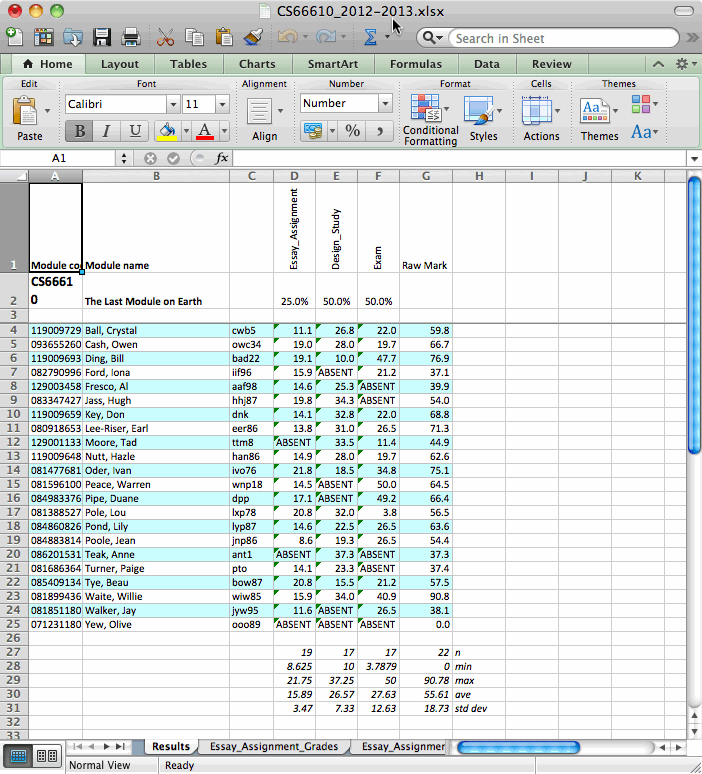Switch to Normal View button

point(18,756)
